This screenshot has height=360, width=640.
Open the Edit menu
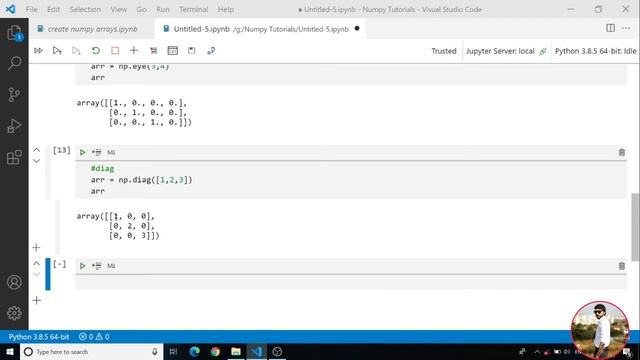click(53, 9)
